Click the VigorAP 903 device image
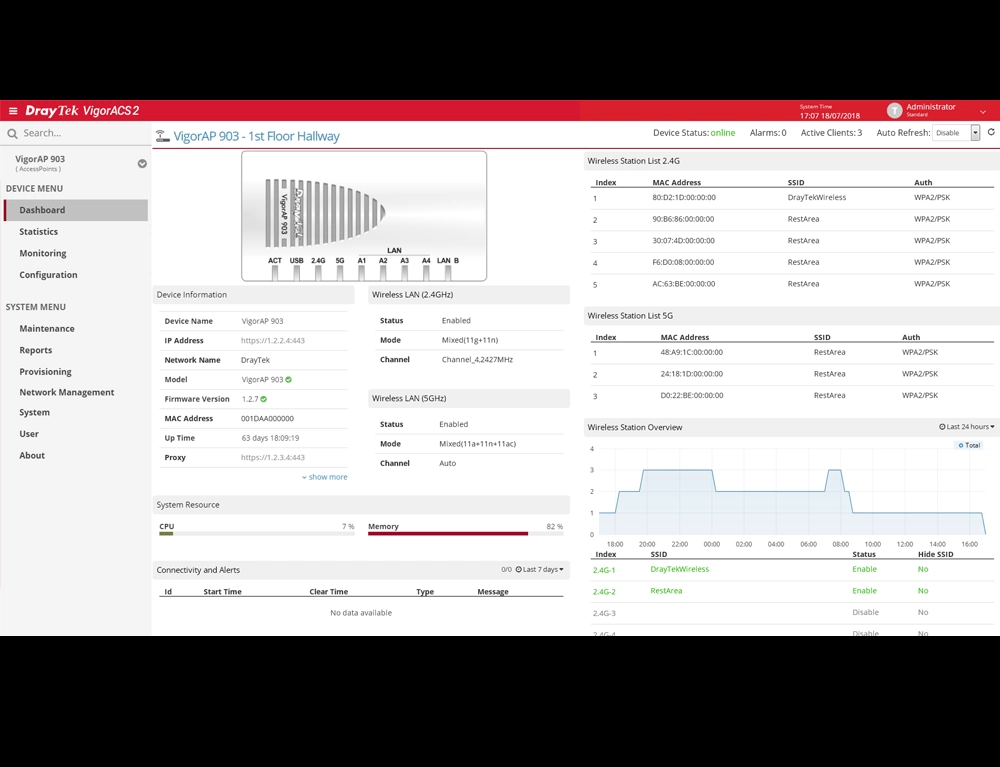The width and height of the screenshot is (1000, 767). click(364, 216)
